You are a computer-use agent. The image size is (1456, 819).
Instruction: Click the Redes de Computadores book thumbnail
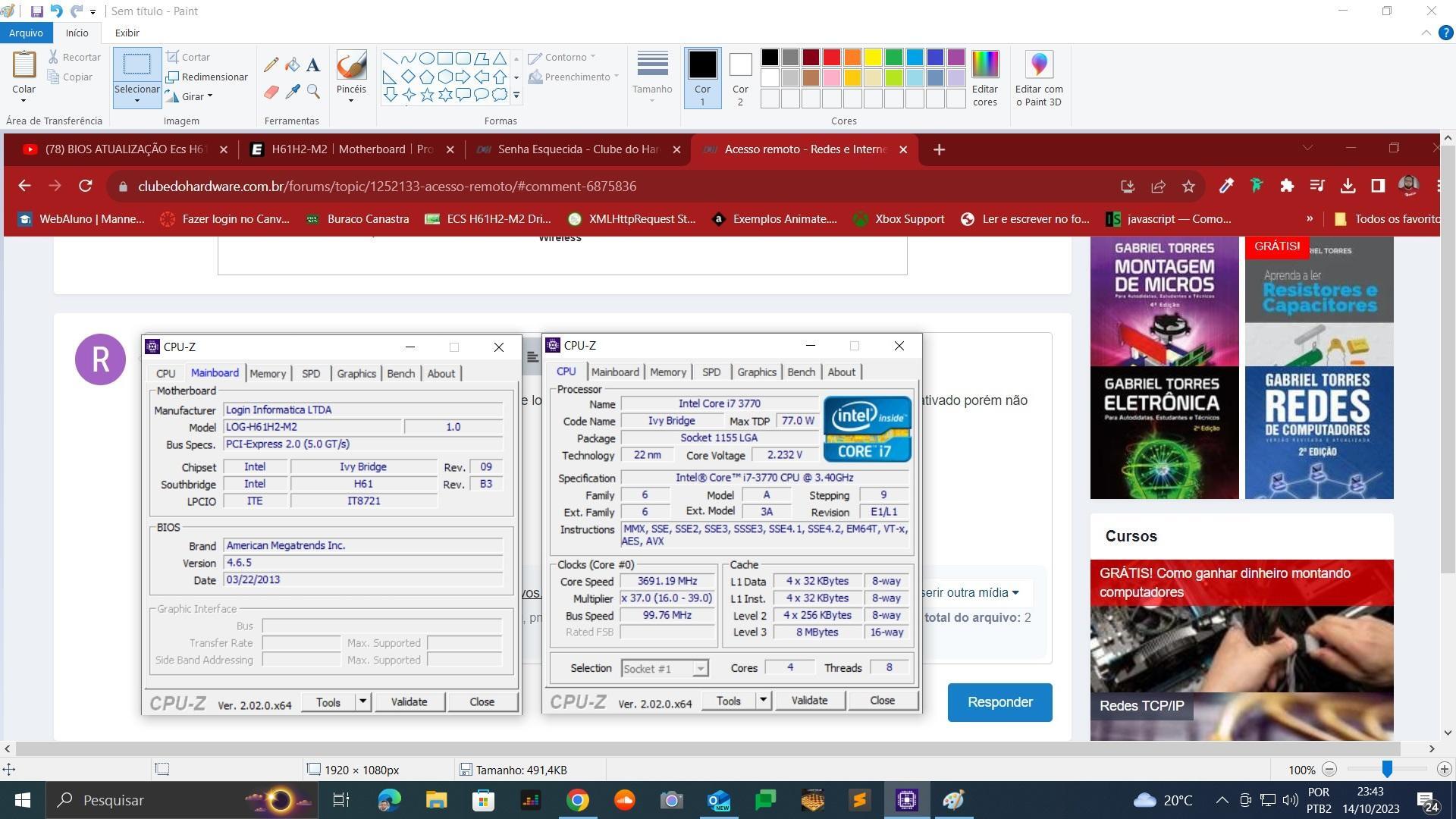[1319, 433]
